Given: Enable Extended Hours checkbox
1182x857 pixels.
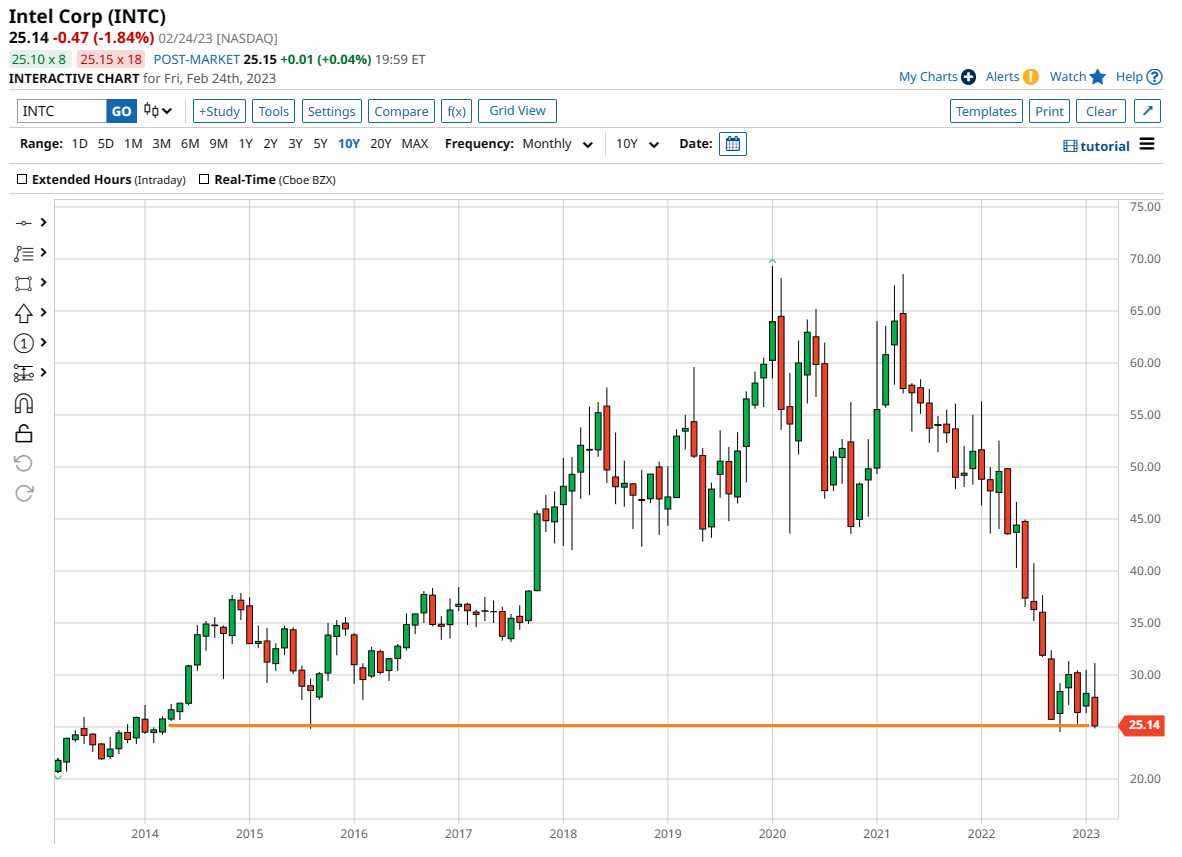Looking at the screenshot, I should click(x=22, y=179).
